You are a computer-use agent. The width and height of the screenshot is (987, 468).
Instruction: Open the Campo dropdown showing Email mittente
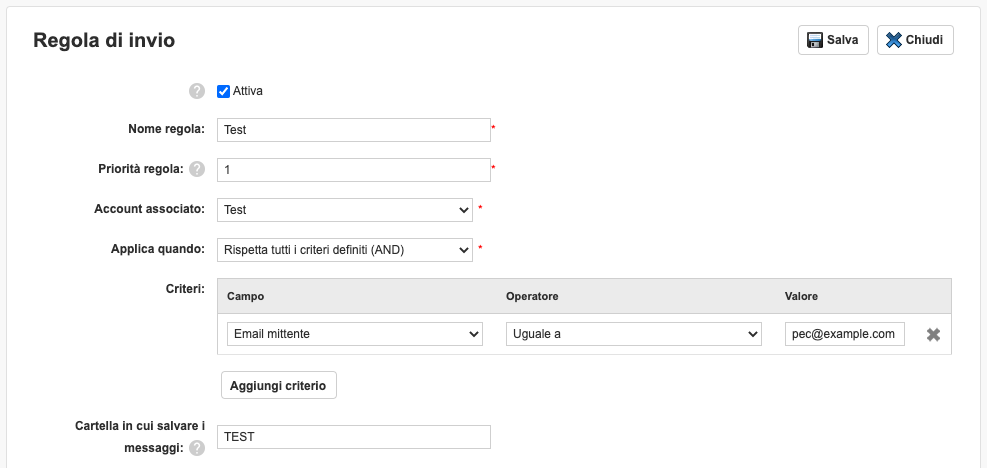355,334
